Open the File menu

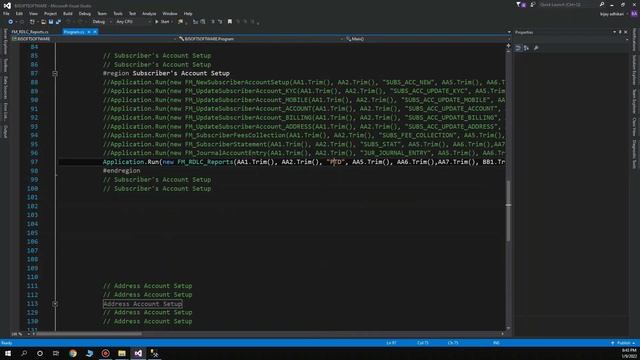click(6, 13)
